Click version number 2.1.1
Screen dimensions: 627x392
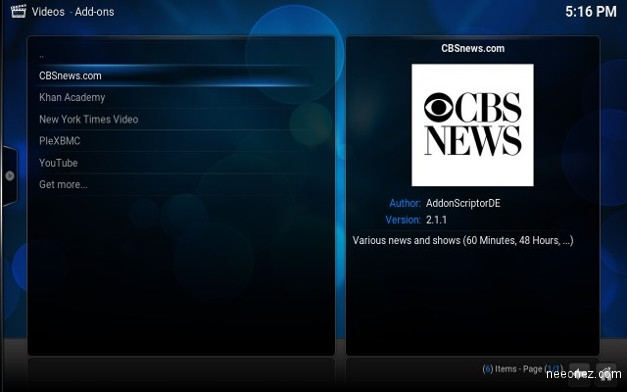point(436,220)
